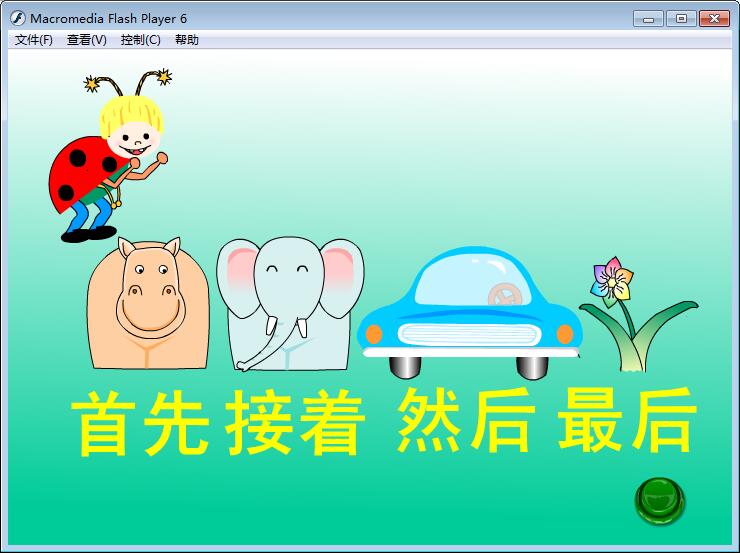This screenshot has height=553, width=740.
Task: Open the 查看(V) menu
Action: [87, 40]
